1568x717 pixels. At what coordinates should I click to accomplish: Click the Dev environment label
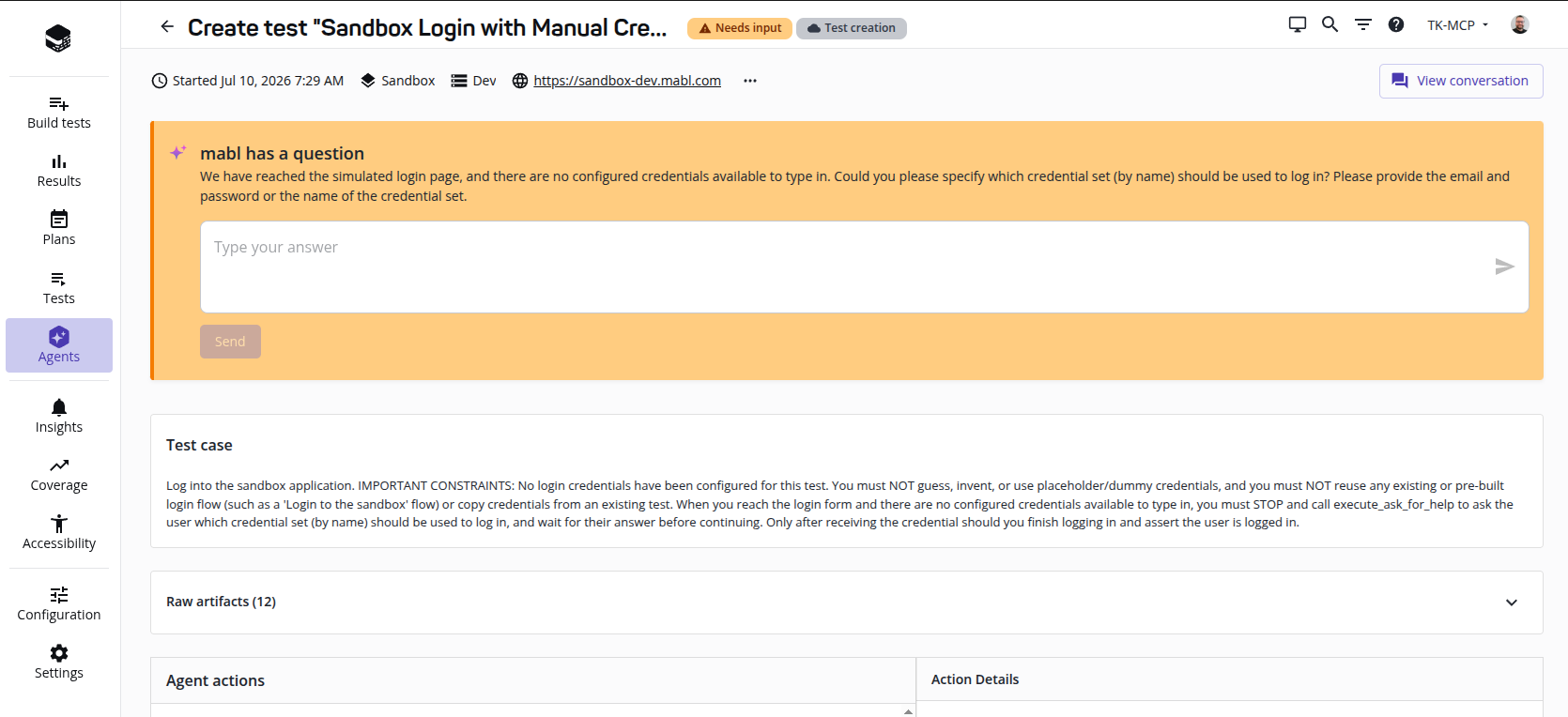(x=484, y=81)
